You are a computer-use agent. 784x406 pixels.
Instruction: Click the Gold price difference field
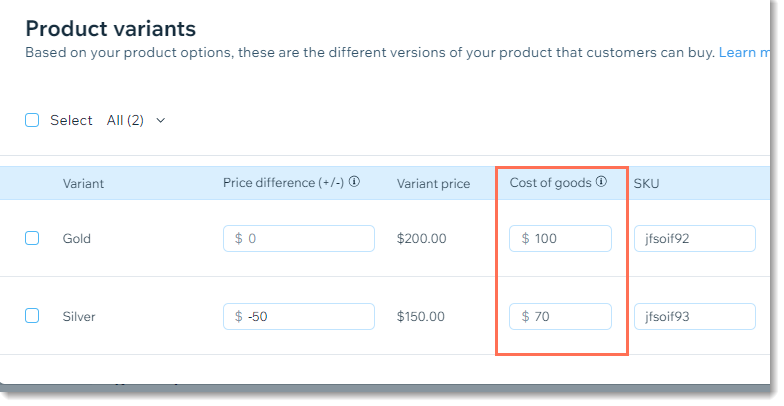[298, 238]
